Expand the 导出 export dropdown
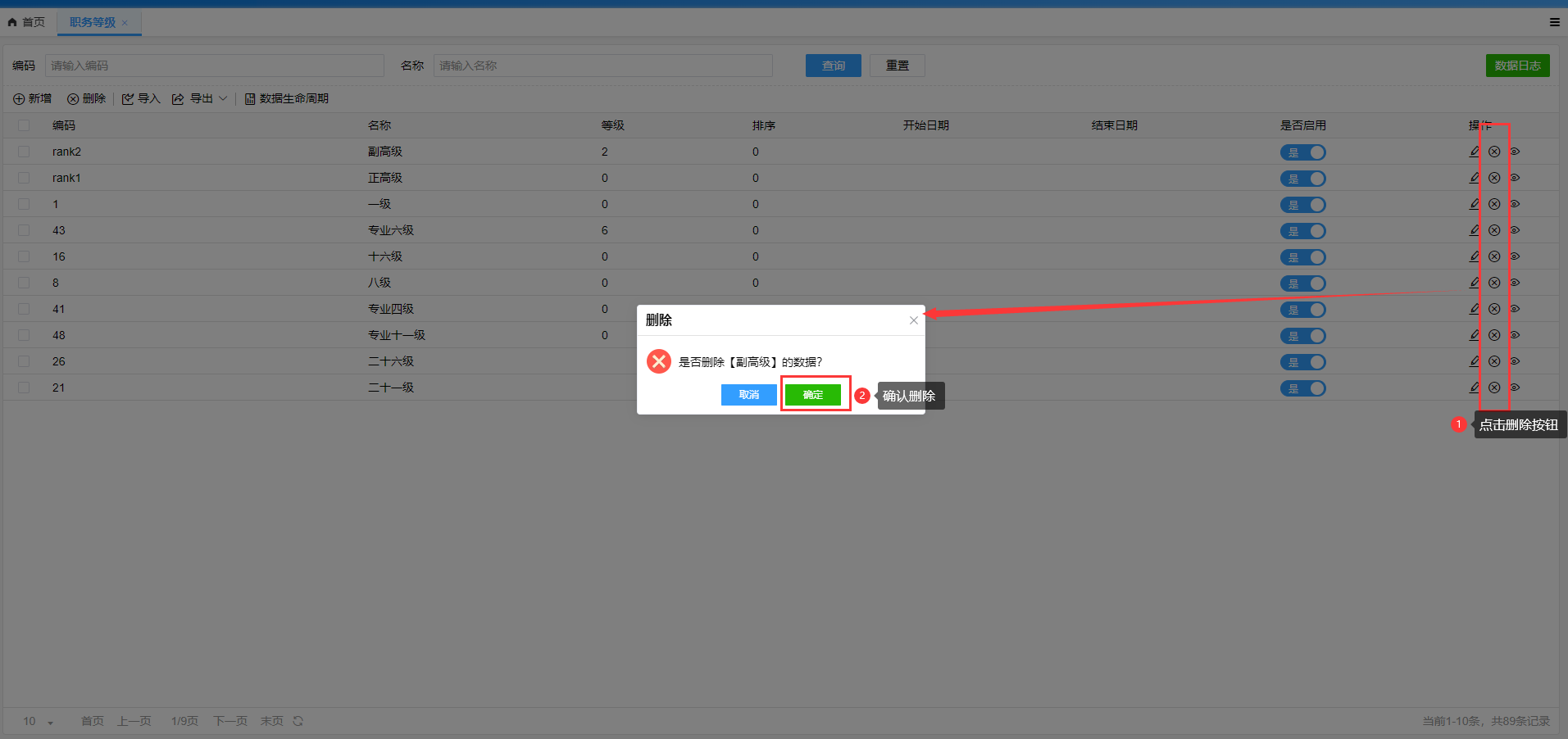The height and width of the screenshot is (739, 1568). tap(200, 98)
